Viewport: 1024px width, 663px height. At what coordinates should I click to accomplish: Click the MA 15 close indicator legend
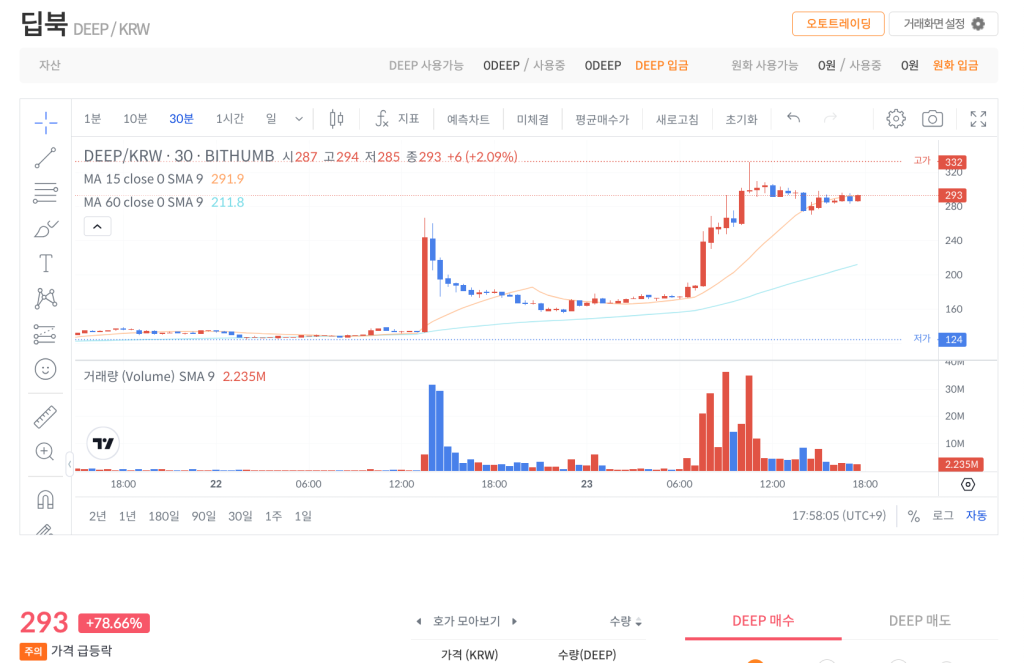coord(163,179)
